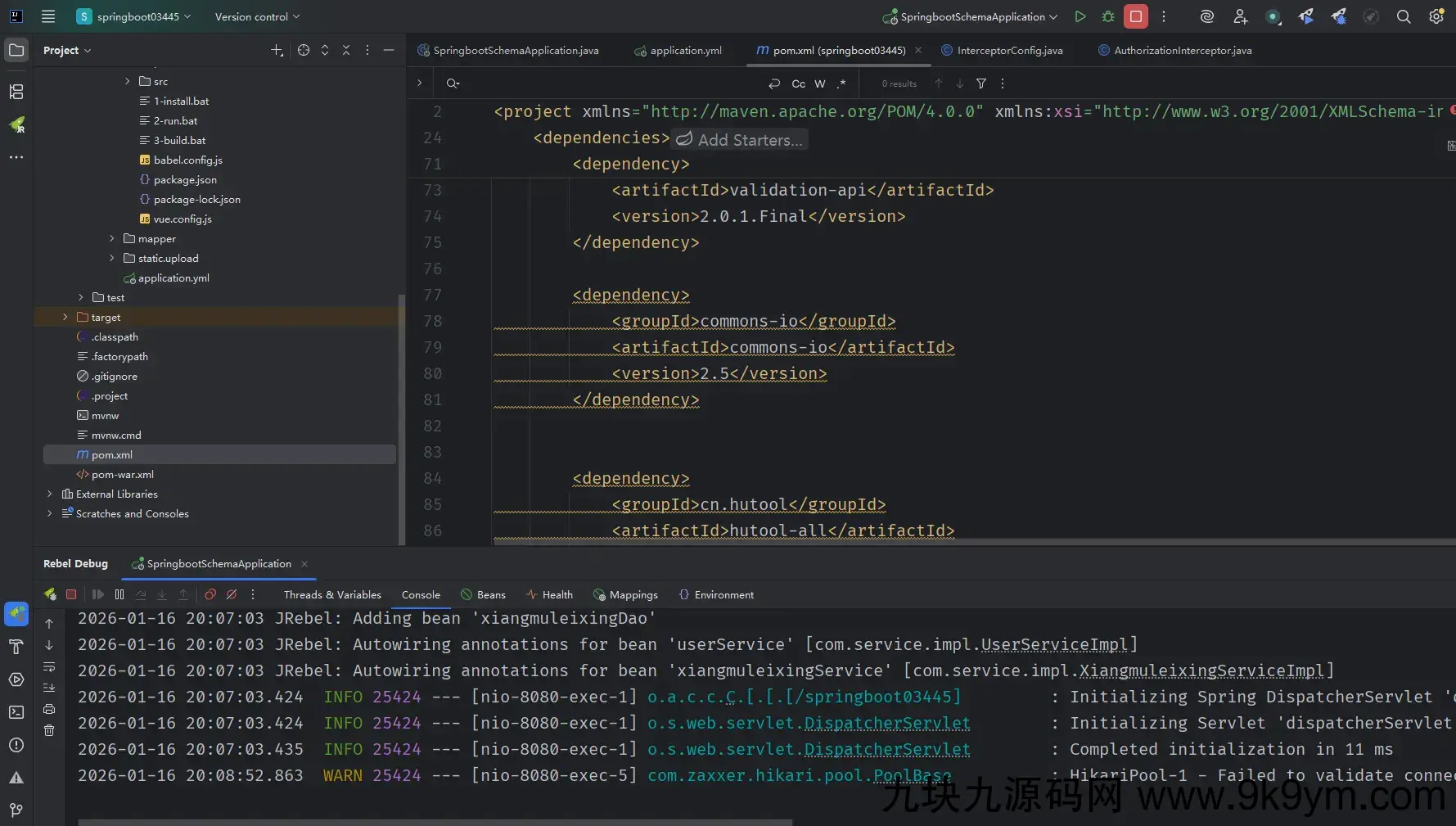
Task: Toggle match case Cc option
Action: pyautogui.click(x=798, y=84)
